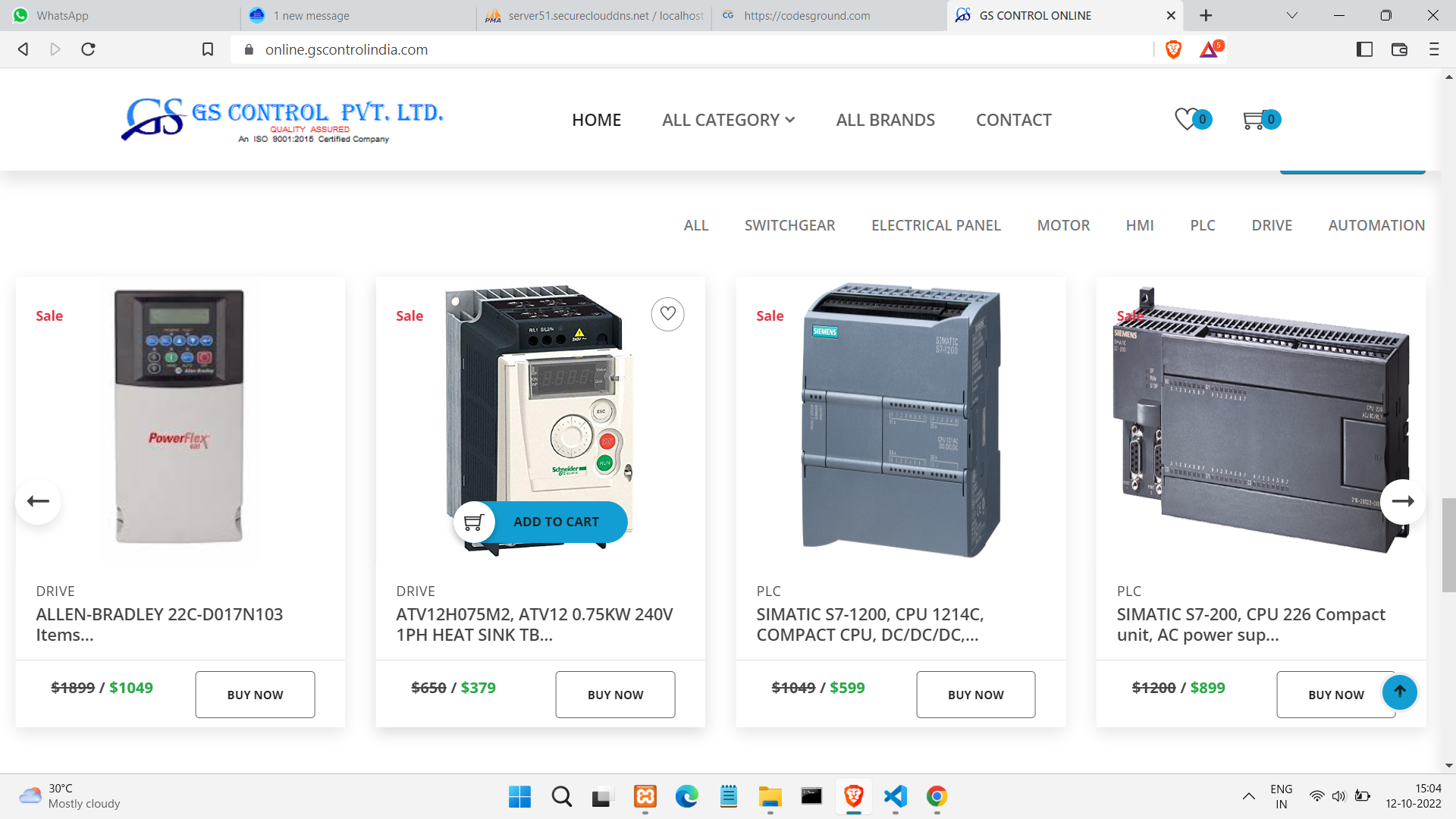
Task: Open the terminal app from taskbar
Action: point(812,796)
